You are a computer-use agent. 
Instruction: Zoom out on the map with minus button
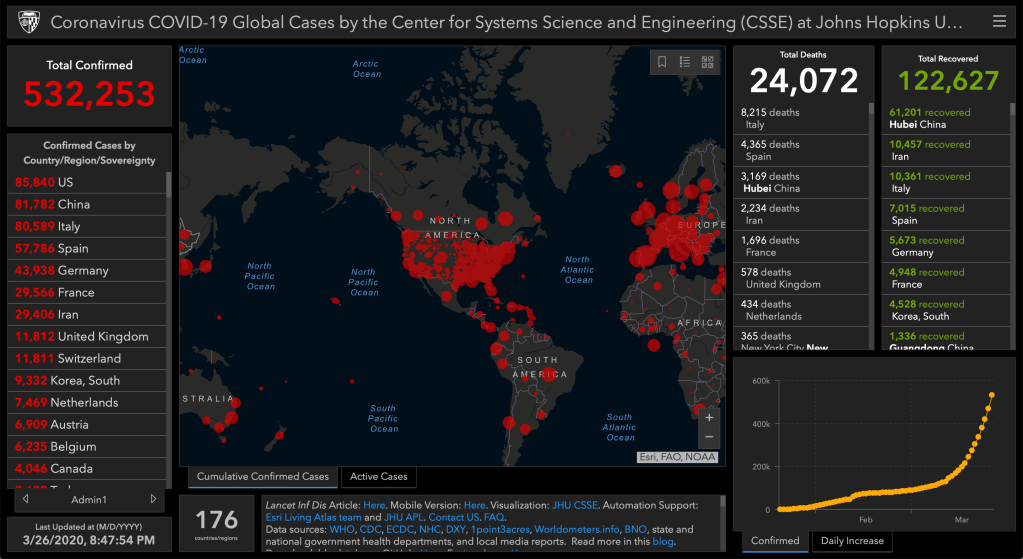[709, 437]
